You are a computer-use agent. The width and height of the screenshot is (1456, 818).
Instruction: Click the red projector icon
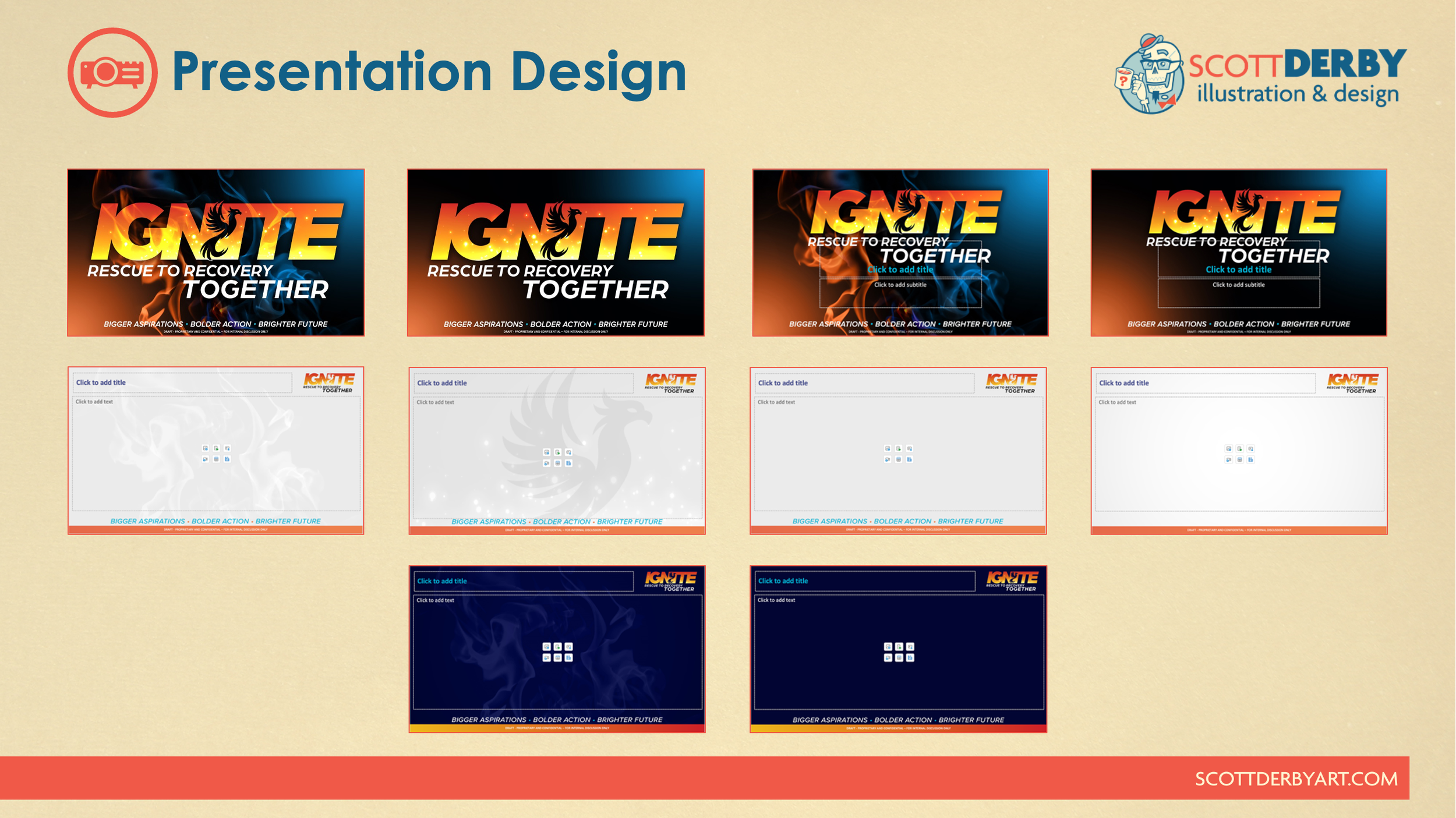coord(112,73)
